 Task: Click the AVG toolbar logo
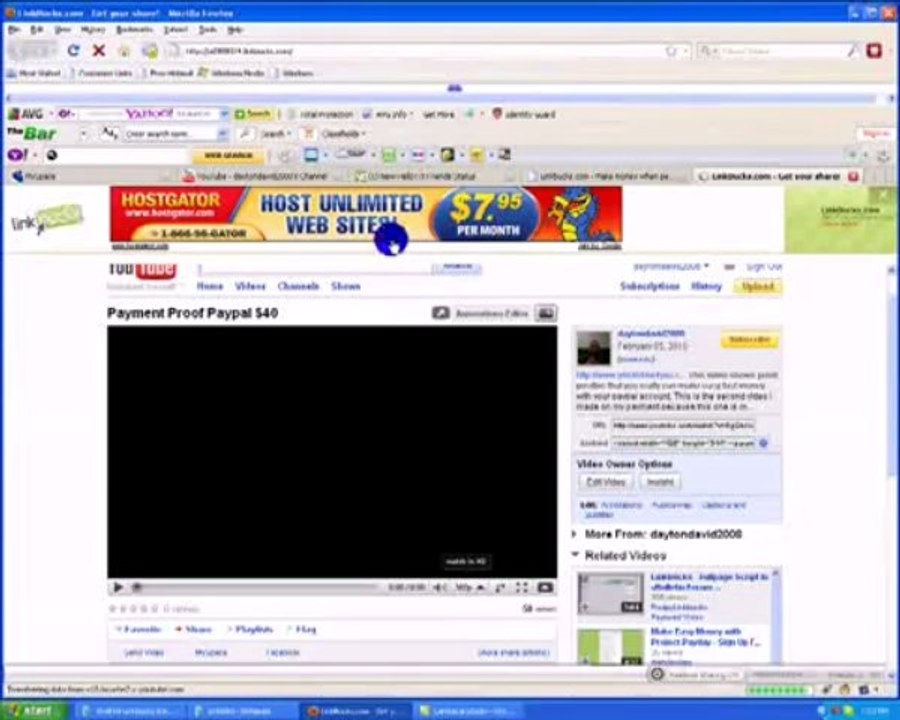26,114
